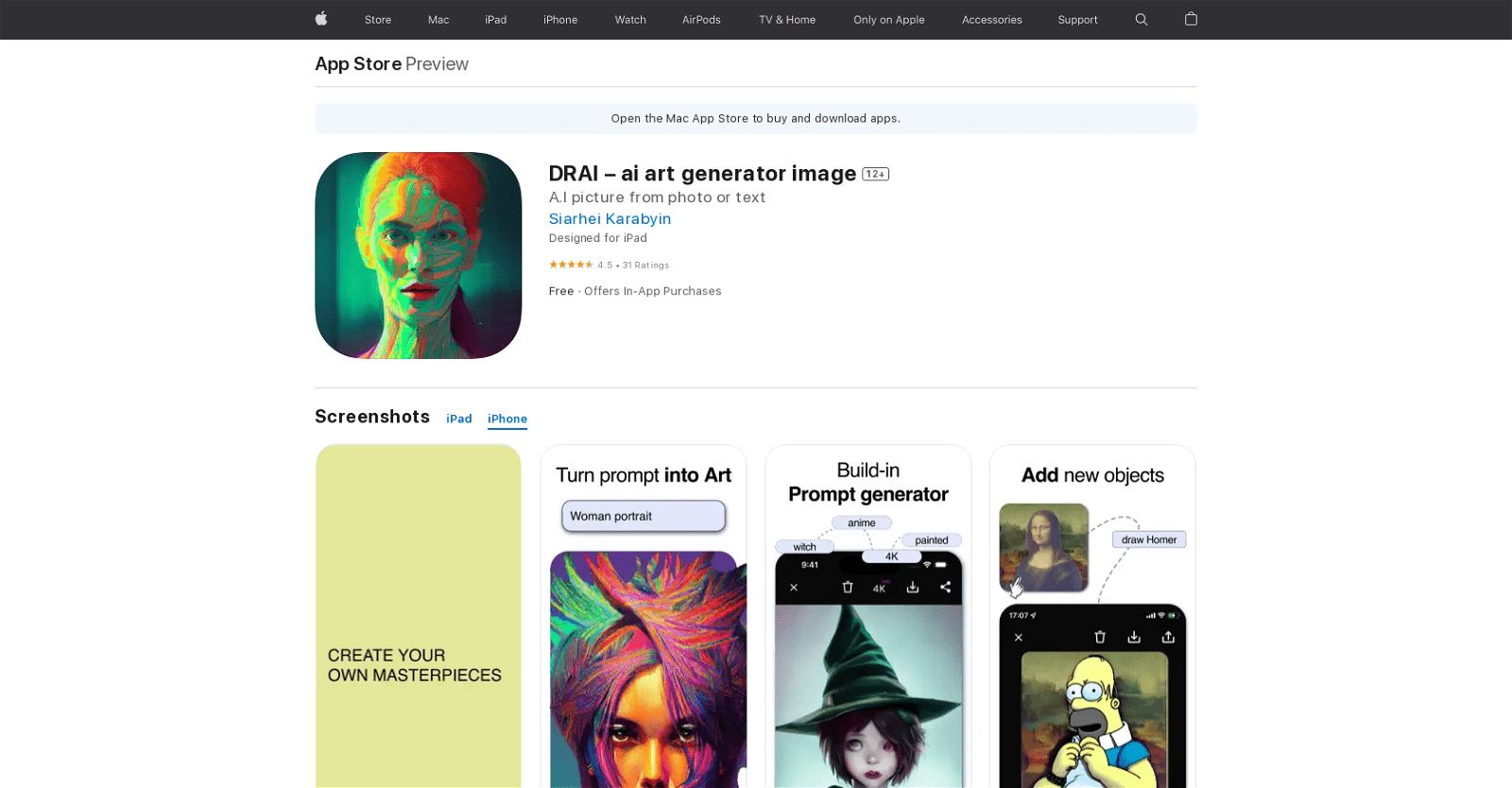Click the 12+ age rating badge
The width and height of the screenshot is (1512, 788).
pyautogui.click(x=875, y=174)
